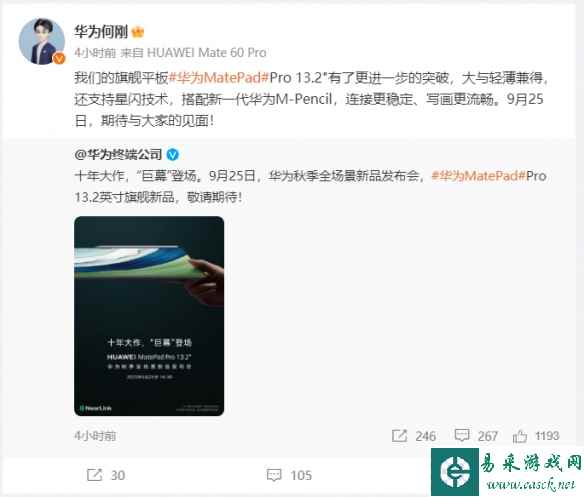Open @华为终端公司 account link
Image resolution: width=584 pixels, height=497 pixels.
(x=118, y=154)
